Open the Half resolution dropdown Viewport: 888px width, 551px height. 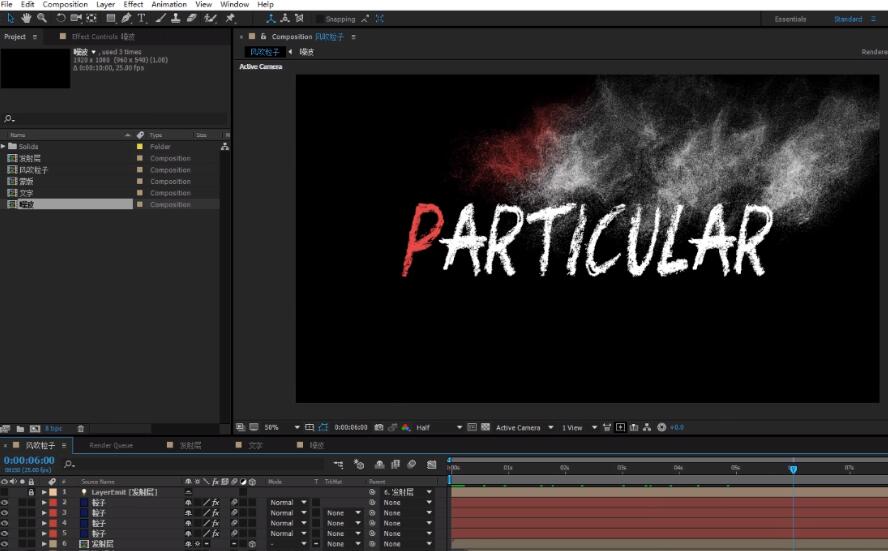439,428
